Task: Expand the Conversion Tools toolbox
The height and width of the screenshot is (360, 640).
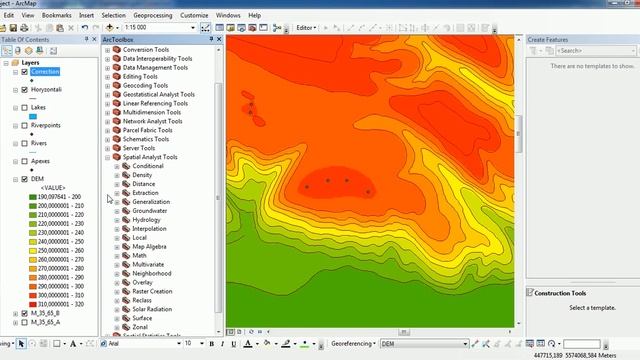Action: pos(108,50)
